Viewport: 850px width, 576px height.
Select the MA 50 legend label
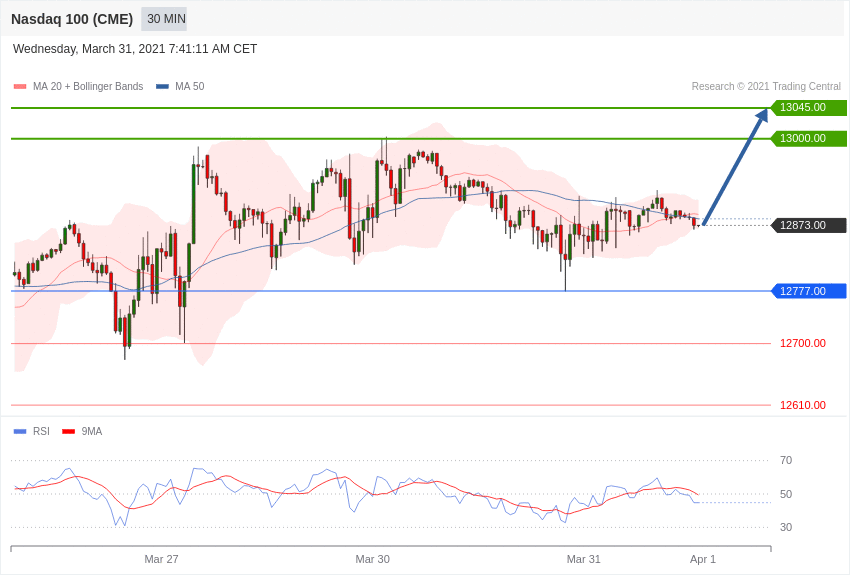click(x=190, y=87)
